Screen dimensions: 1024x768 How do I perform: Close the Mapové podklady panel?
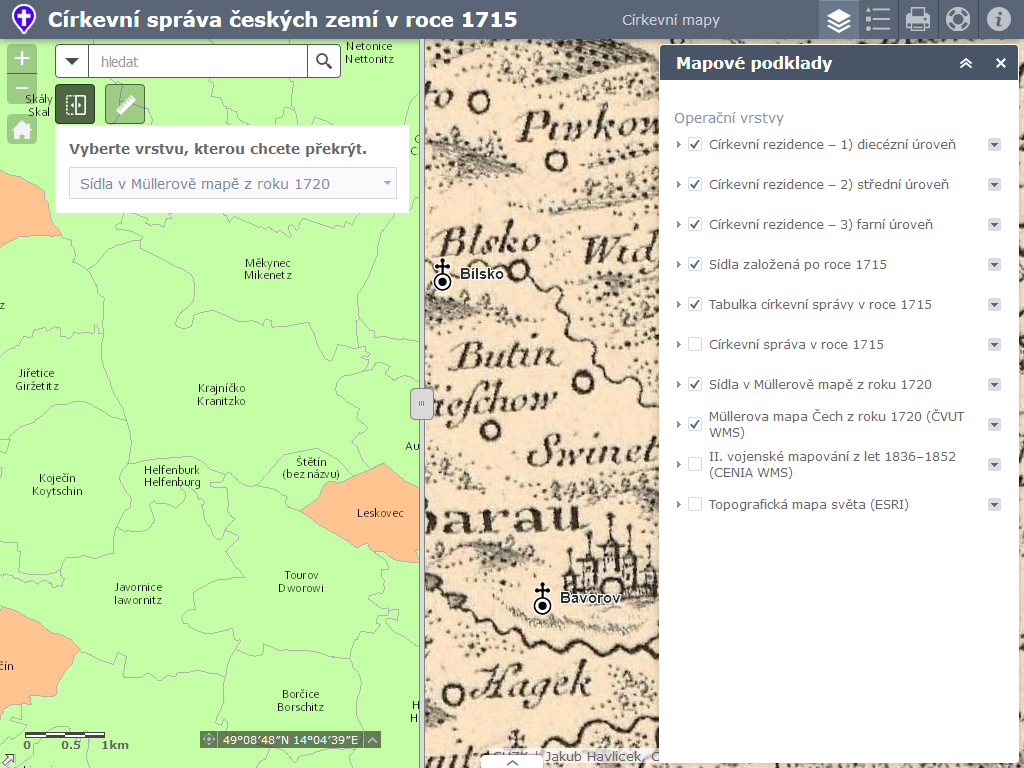(x=1000, y=63)
